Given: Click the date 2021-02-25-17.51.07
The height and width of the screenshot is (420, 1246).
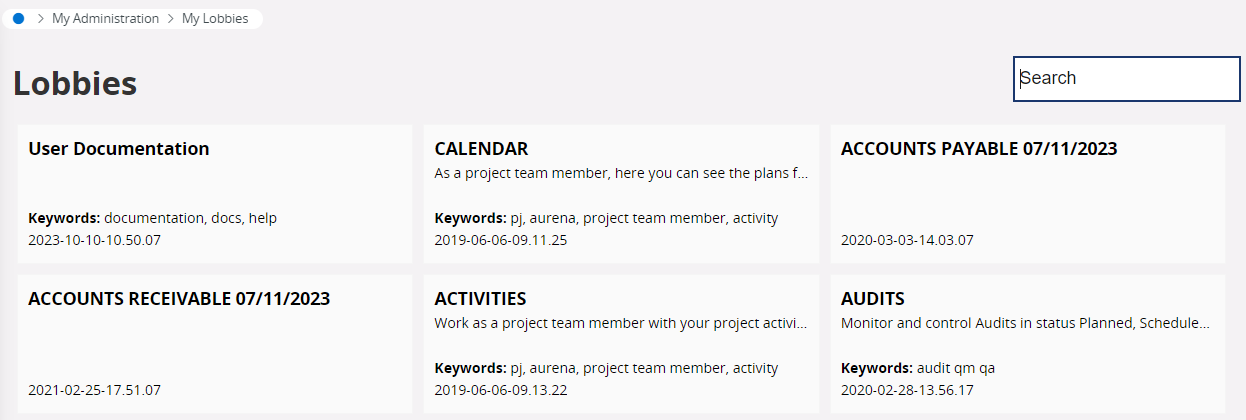Looking at the screenshot, I should 94,390.
